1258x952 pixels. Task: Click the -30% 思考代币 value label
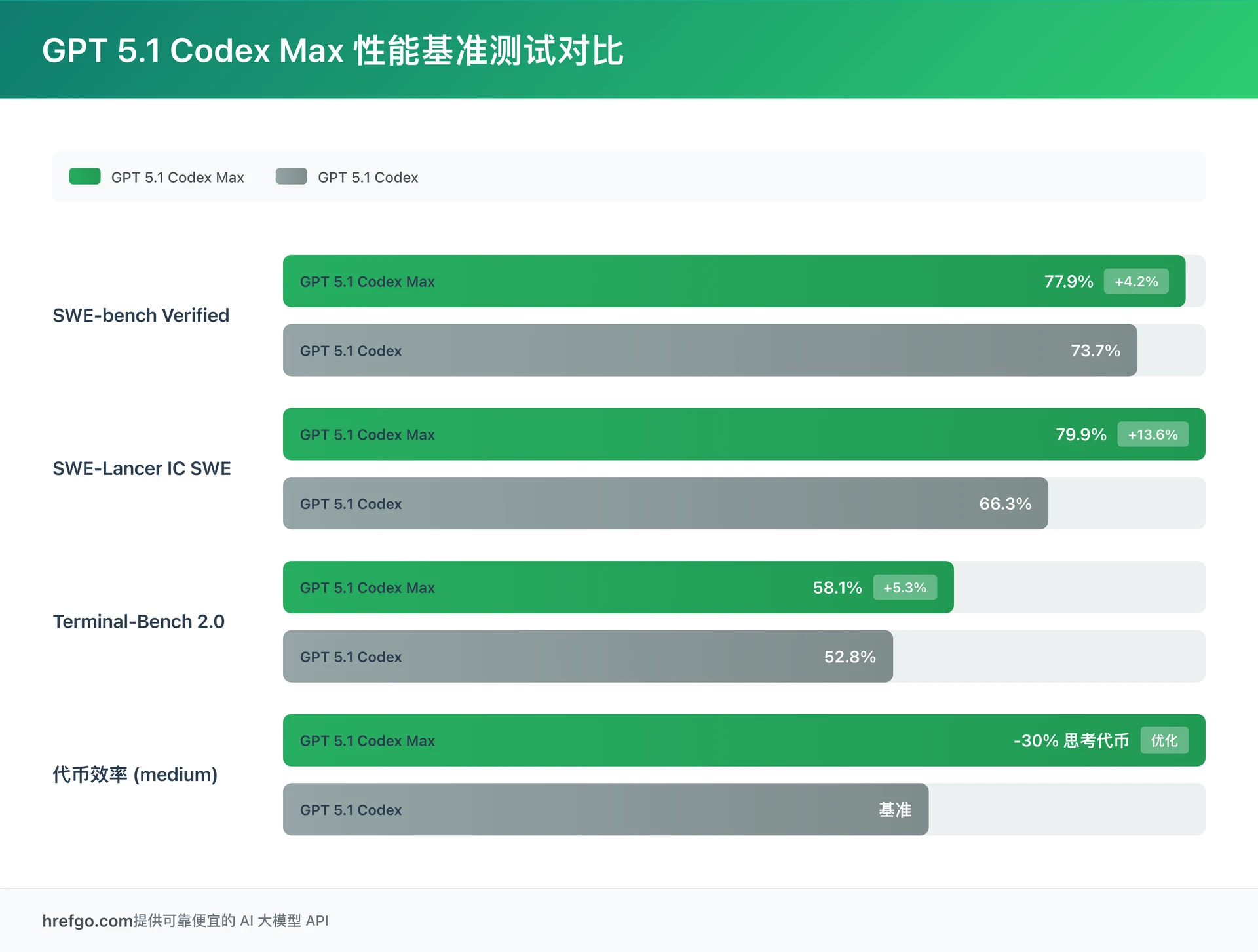click(1071, 740)
